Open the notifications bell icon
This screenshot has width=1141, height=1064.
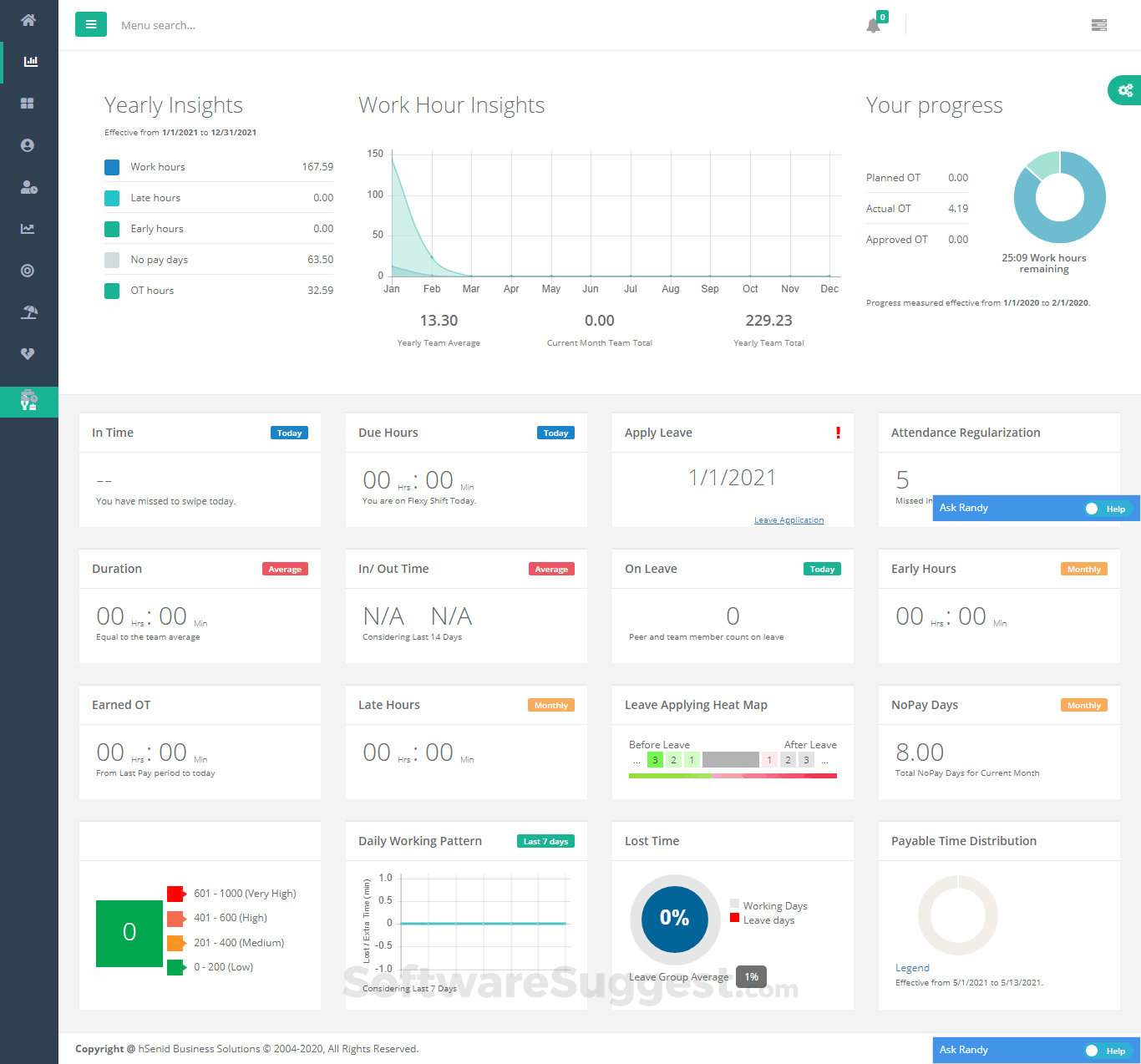[874, 24]
